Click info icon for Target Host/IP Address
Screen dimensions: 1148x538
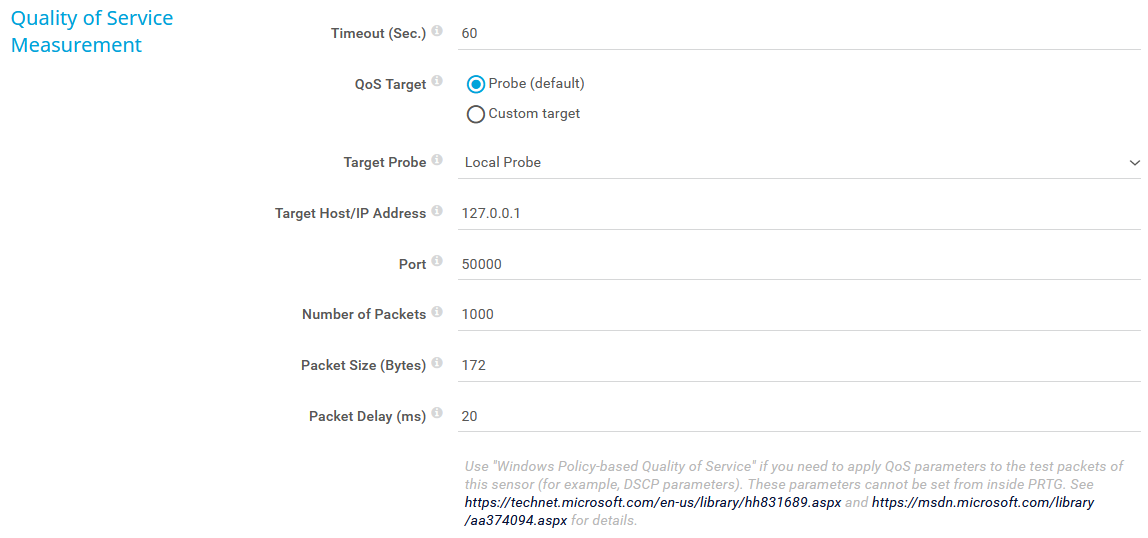(437, 212)
